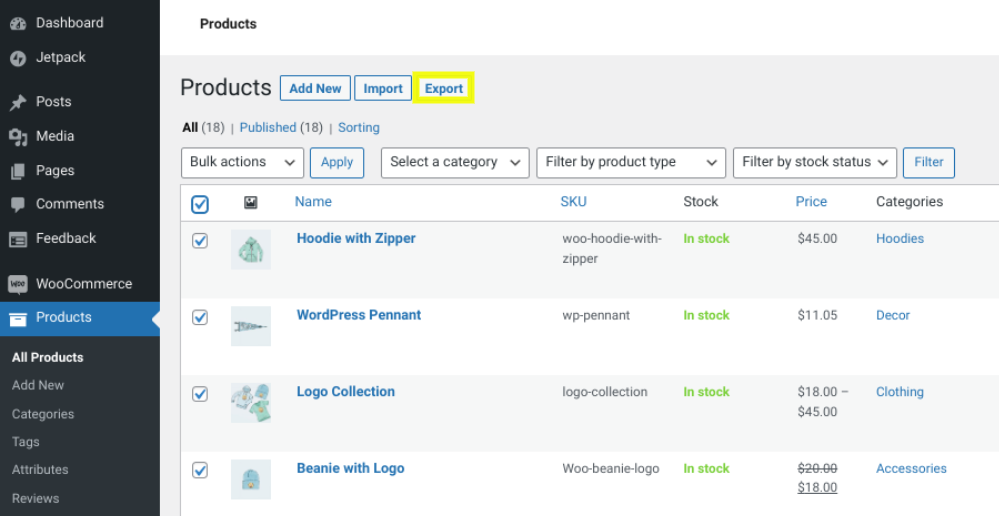Click the image column header icon
This screenshot has width=999, height=516.
pyautogui.click(x=251, y=202)
